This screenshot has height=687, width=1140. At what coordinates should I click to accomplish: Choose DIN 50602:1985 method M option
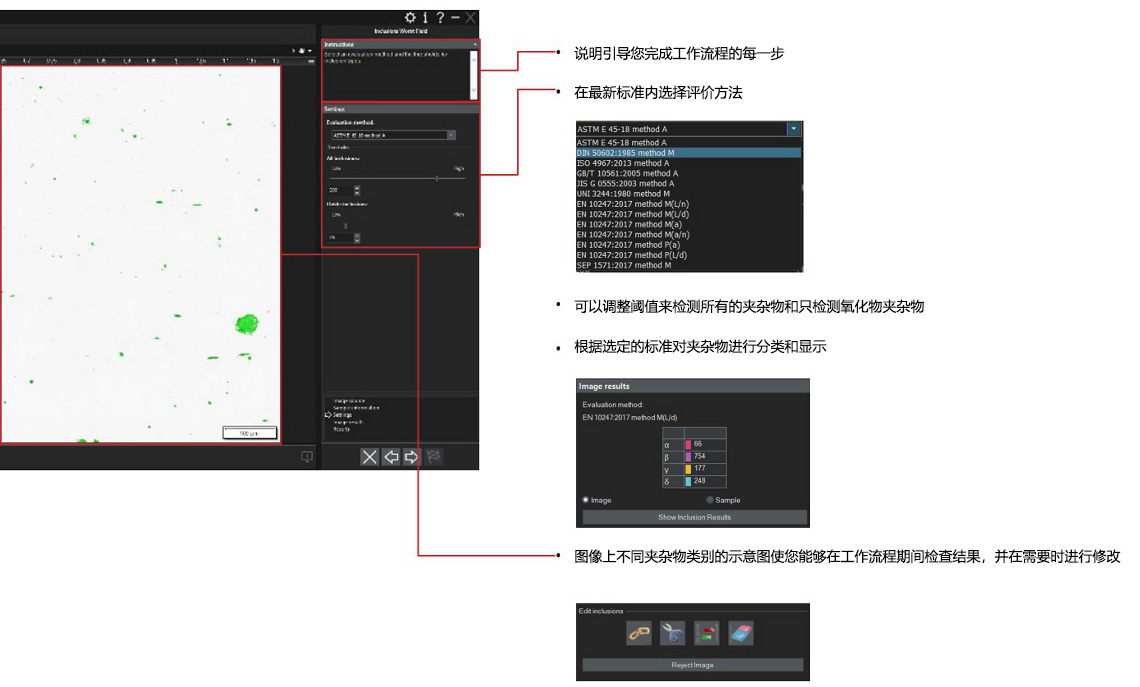click(x=626, y=153)
